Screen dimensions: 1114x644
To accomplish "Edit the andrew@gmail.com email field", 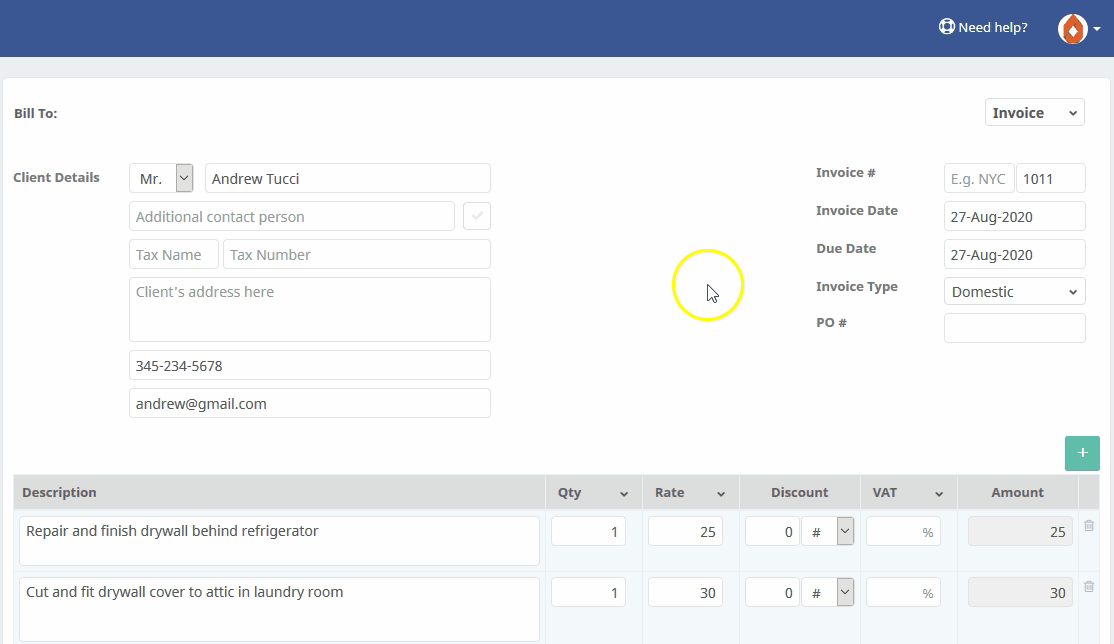I will click(x=310, y=403).
